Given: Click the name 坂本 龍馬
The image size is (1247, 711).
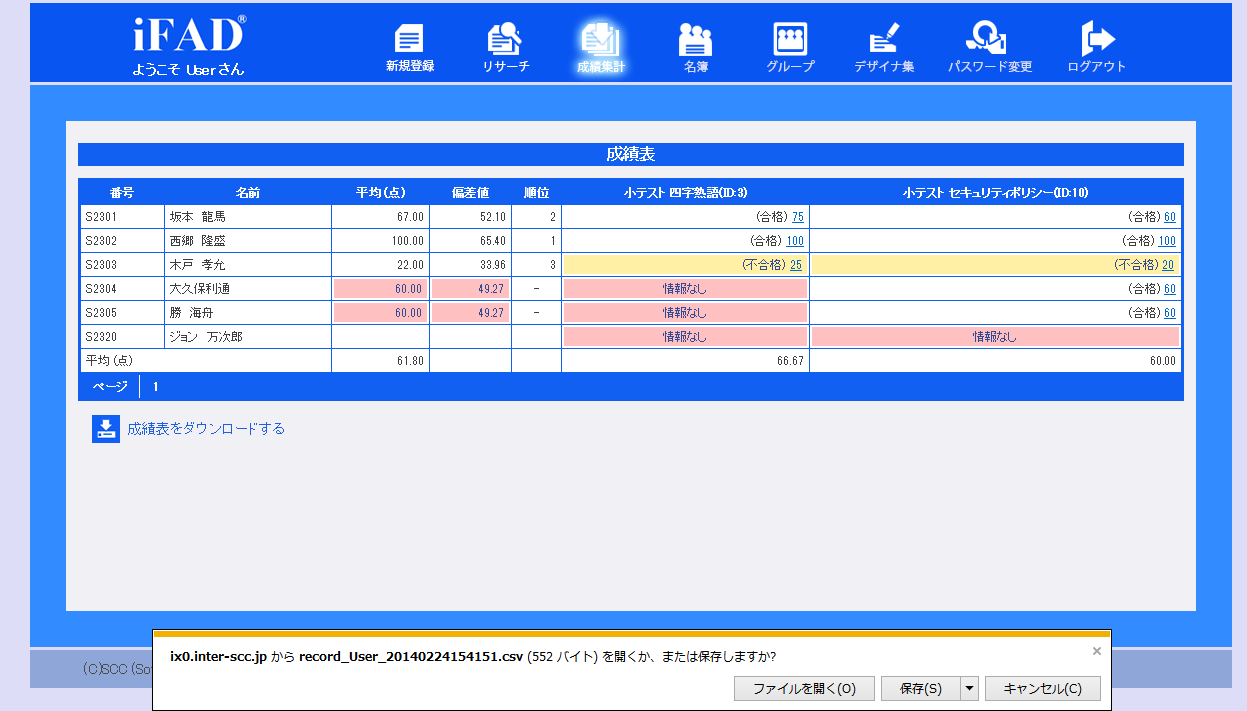Looking at the screenshot, I should click(198, 217).
